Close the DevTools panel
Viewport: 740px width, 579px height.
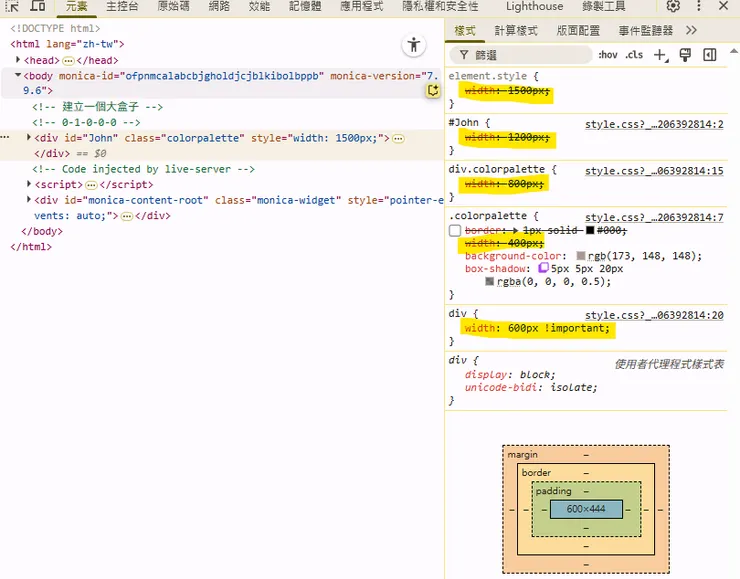[x=723, y=6]
